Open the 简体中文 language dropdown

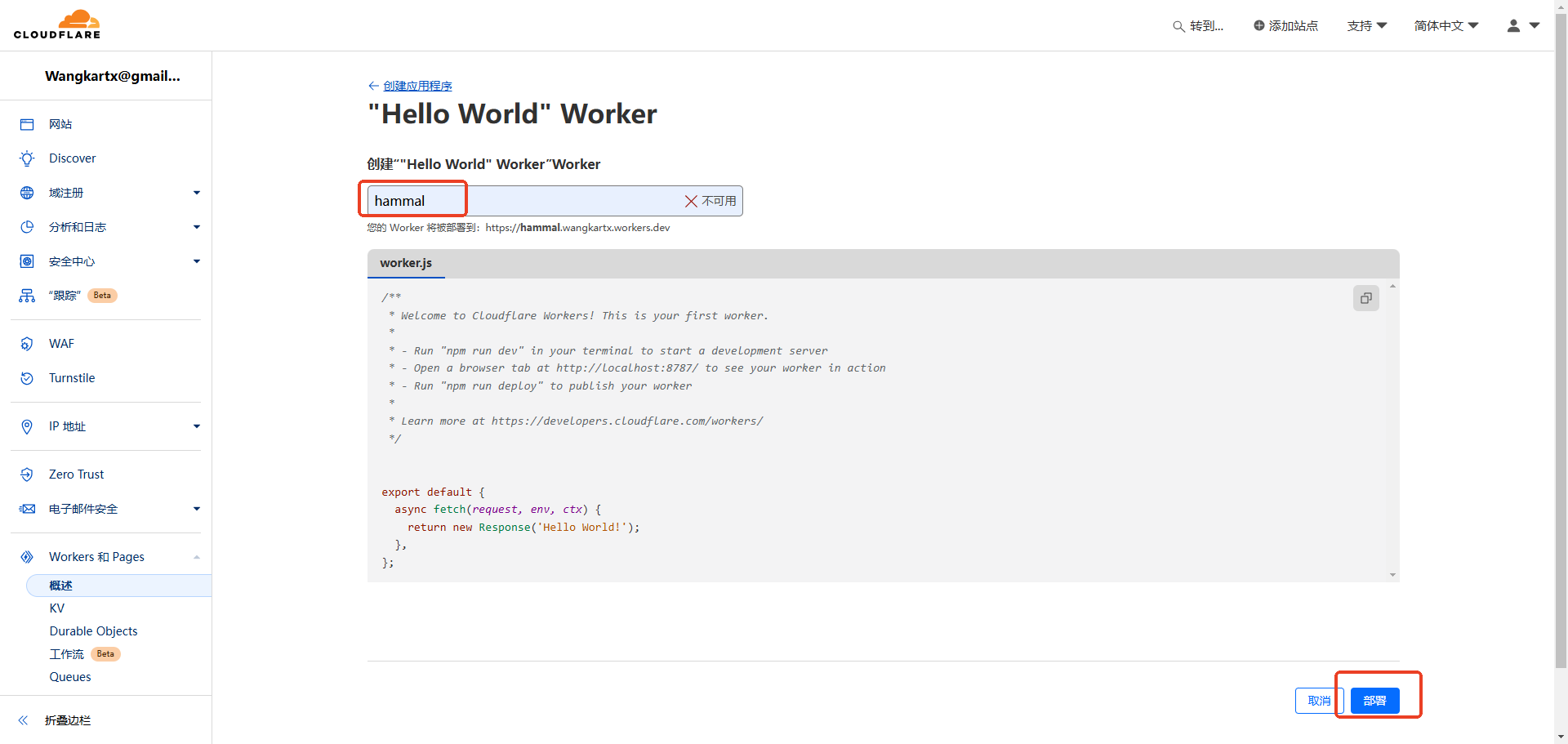pos(1446,26)
